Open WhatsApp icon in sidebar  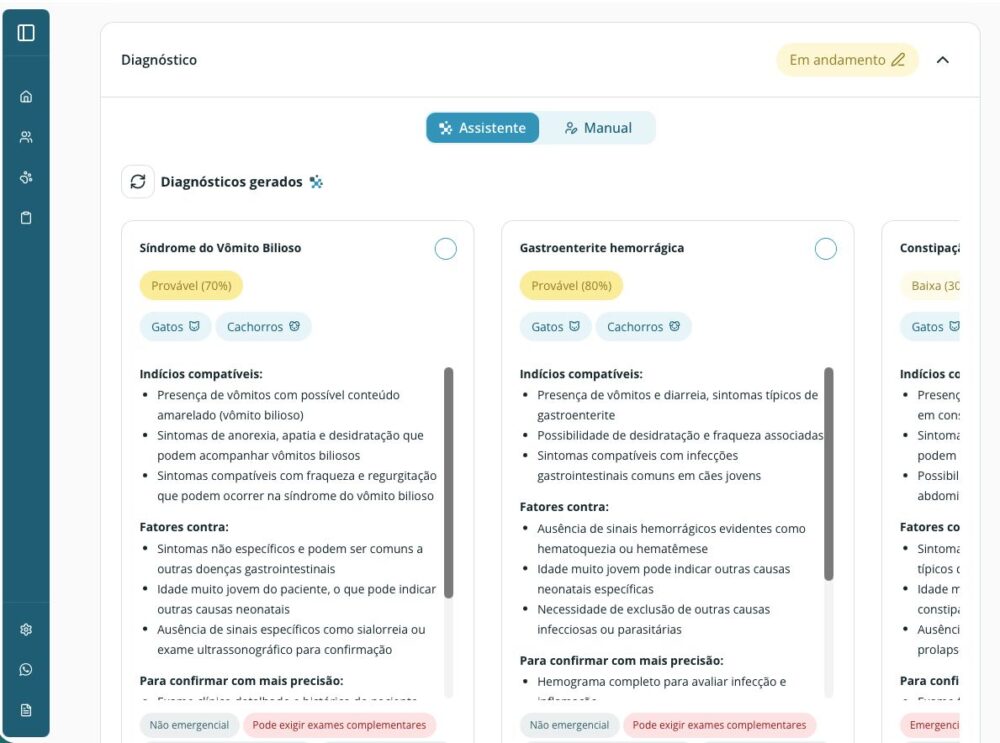pyautogui.click(x=26, y=670)
